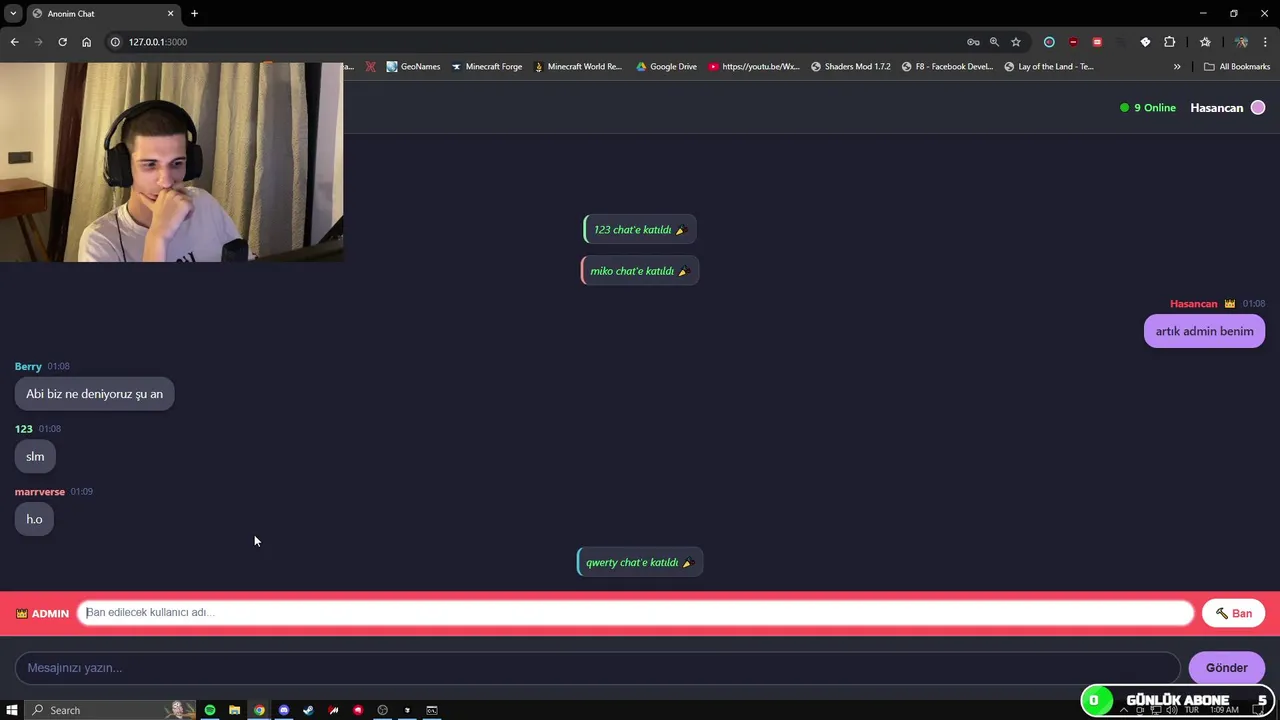
Task: Open File Explorer from the taskbar
Action: point(234,710)
